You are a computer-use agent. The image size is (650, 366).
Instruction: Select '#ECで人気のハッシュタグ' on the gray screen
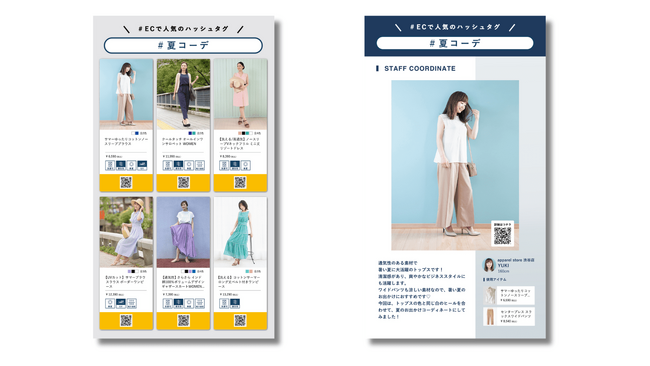pos(183,29)
